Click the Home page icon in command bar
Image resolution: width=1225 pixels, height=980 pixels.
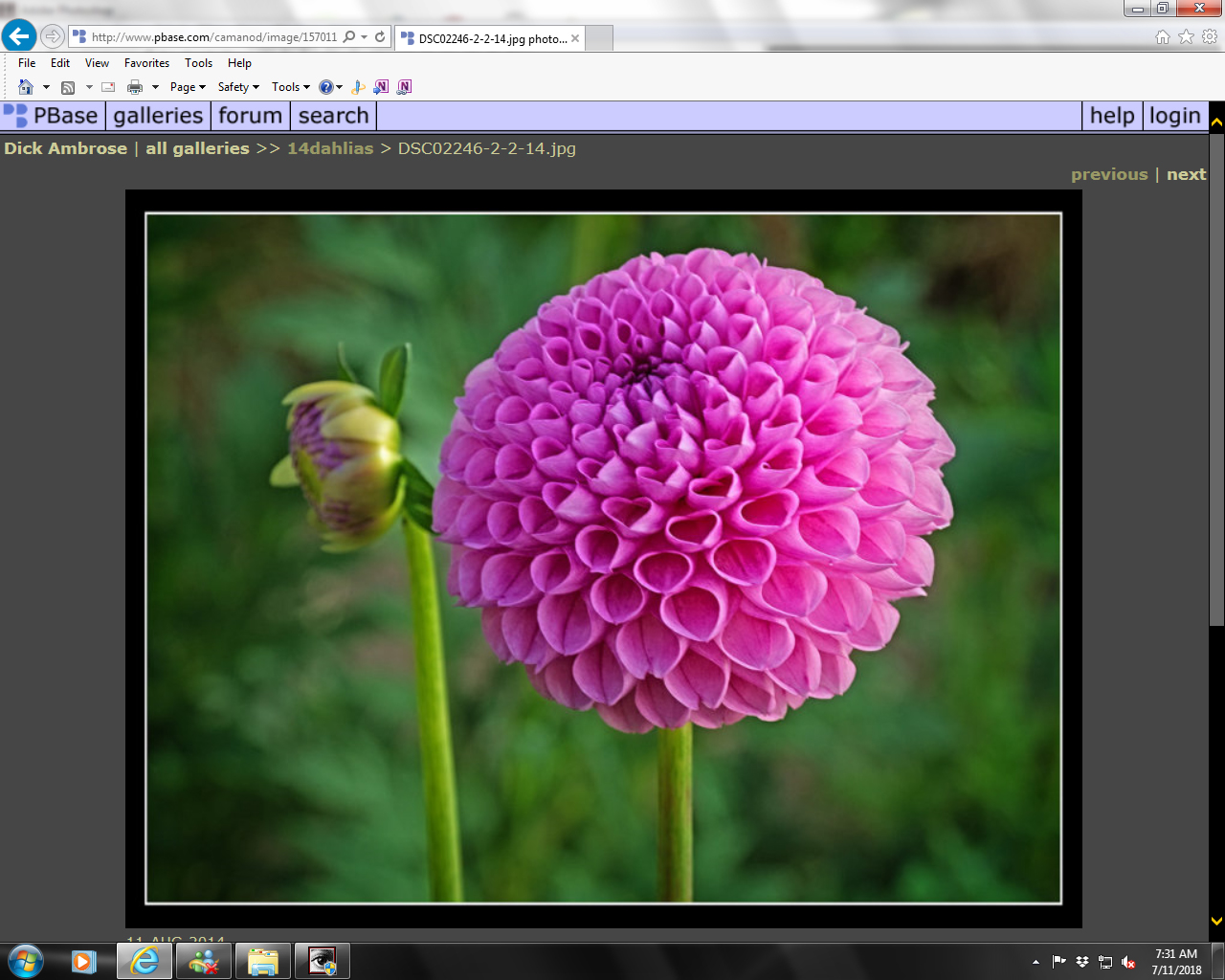(26, 87)
